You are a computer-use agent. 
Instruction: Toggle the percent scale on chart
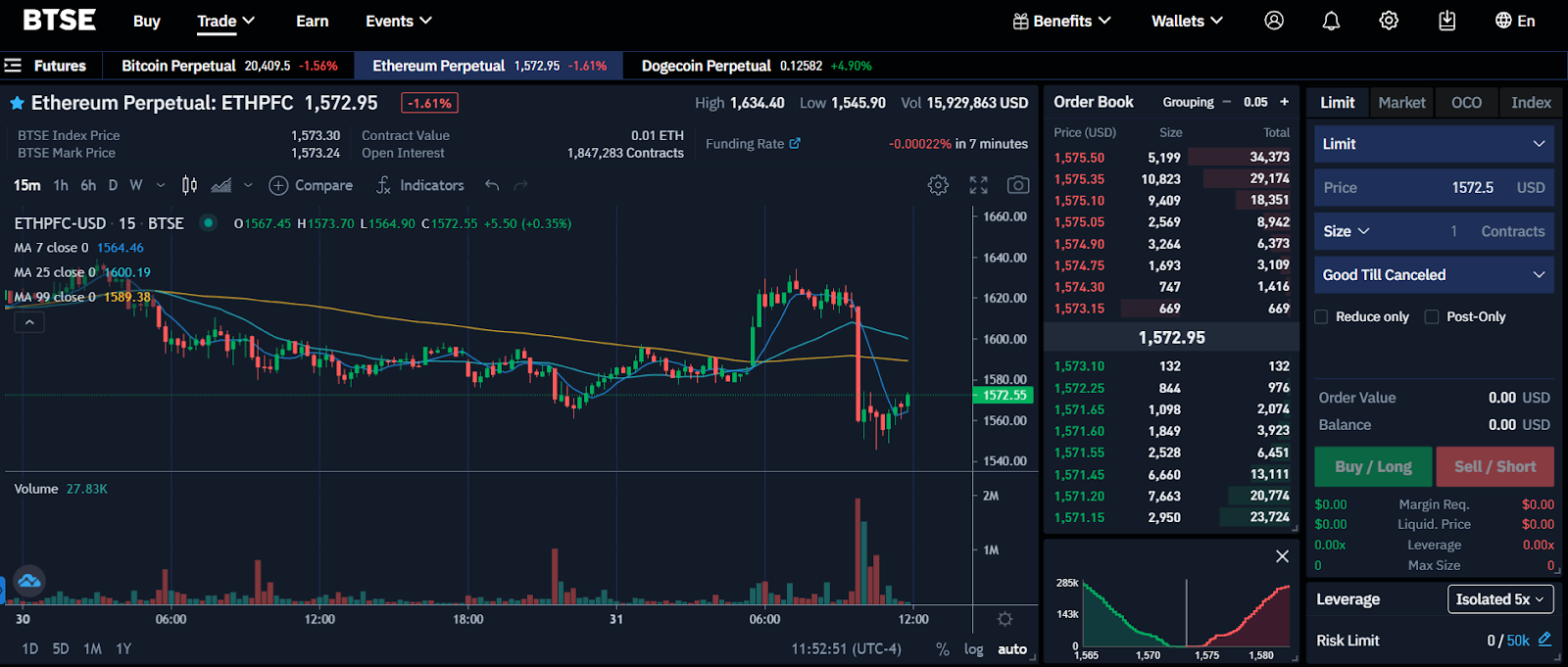point(943,648)
